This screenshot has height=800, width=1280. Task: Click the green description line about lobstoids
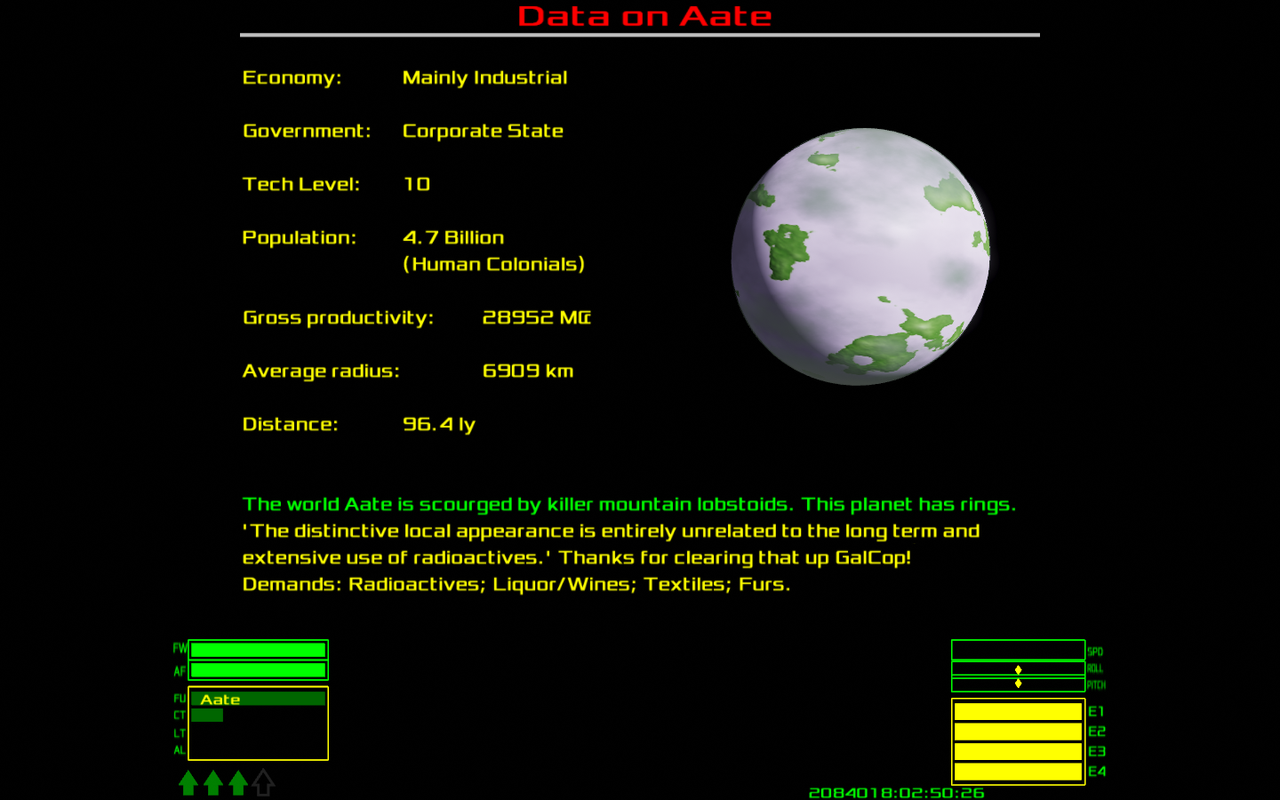point(629,505)
